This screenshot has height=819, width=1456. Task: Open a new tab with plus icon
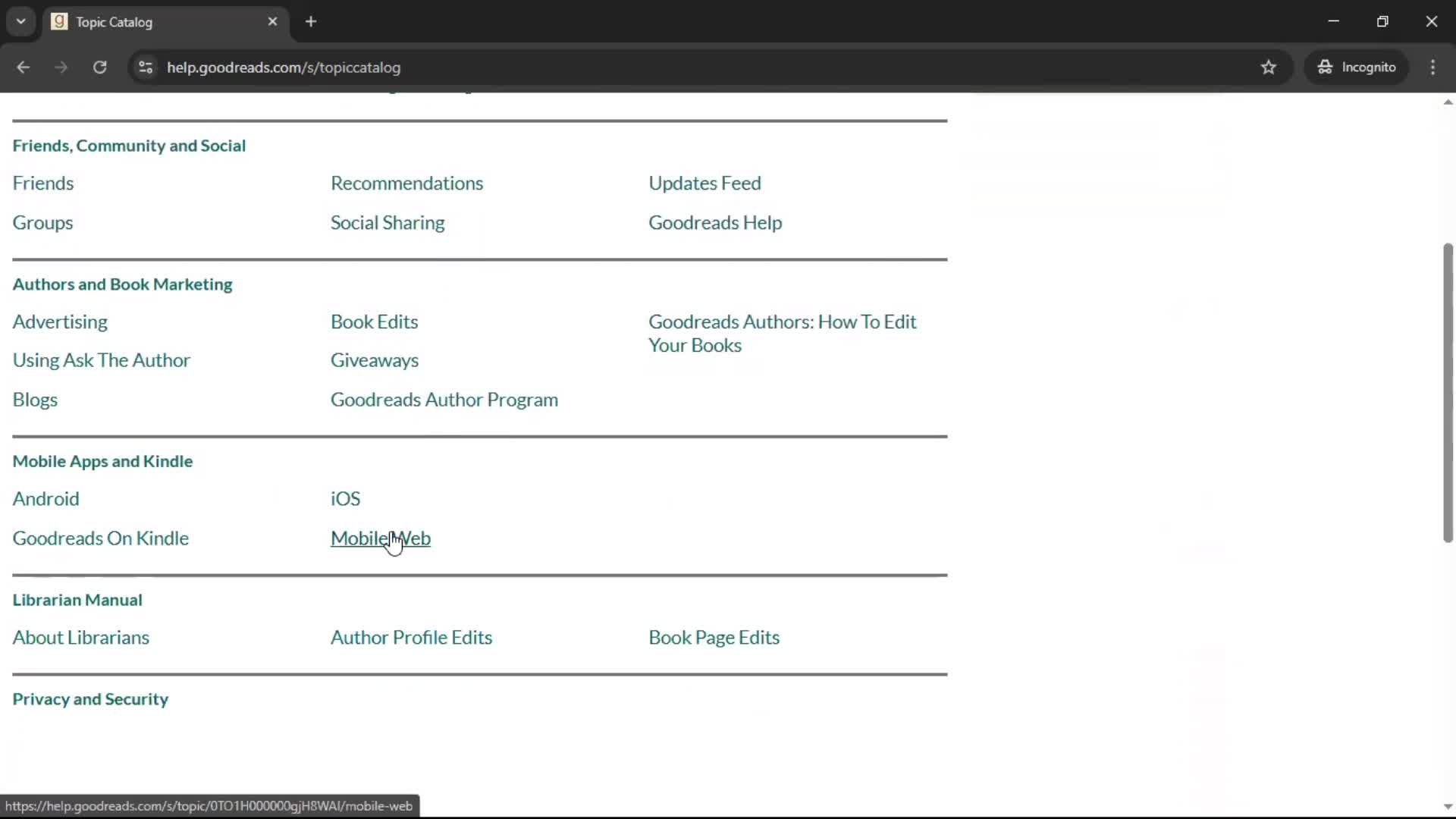311,22
